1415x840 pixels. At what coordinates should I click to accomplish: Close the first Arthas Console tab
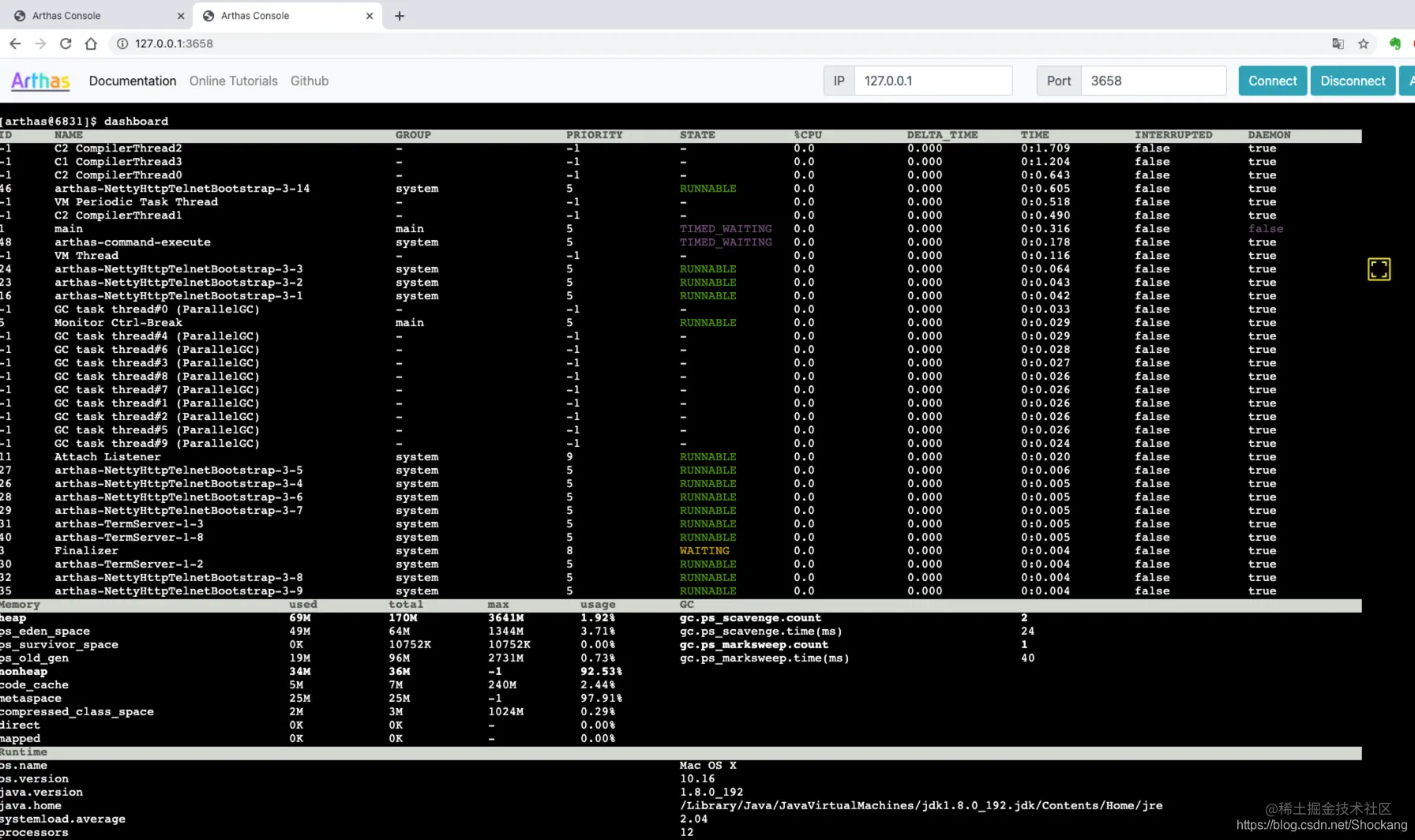(x=181, y=16)
